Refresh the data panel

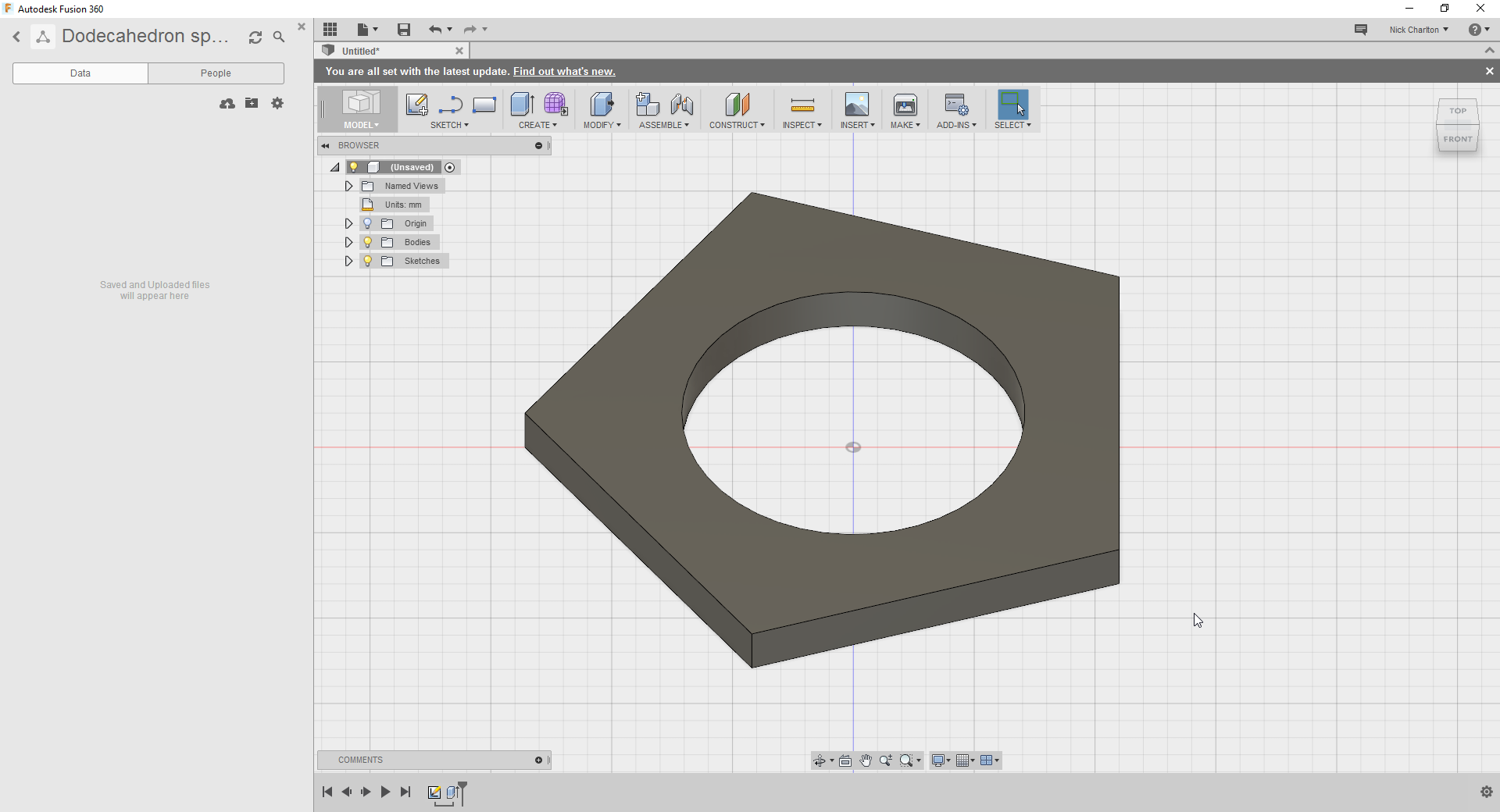[x=255, y=37]
